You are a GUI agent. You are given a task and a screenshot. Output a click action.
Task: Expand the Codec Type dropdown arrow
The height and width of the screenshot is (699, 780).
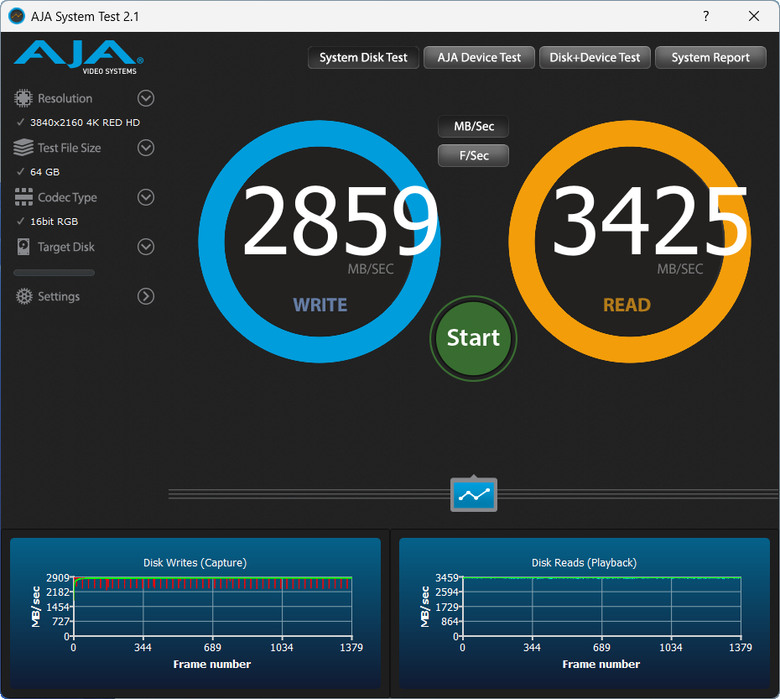146,198
